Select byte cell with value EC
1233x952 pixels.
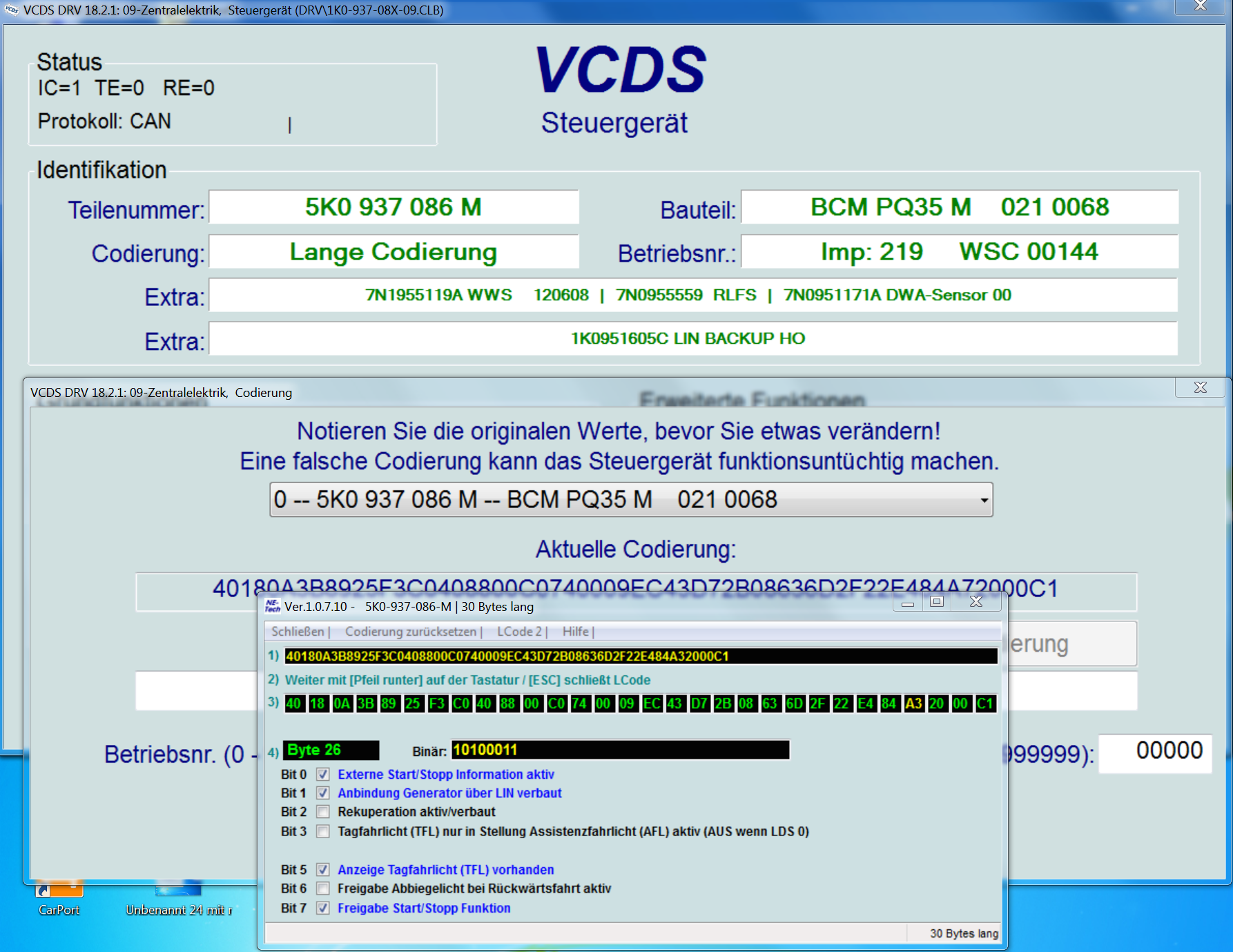652,703
